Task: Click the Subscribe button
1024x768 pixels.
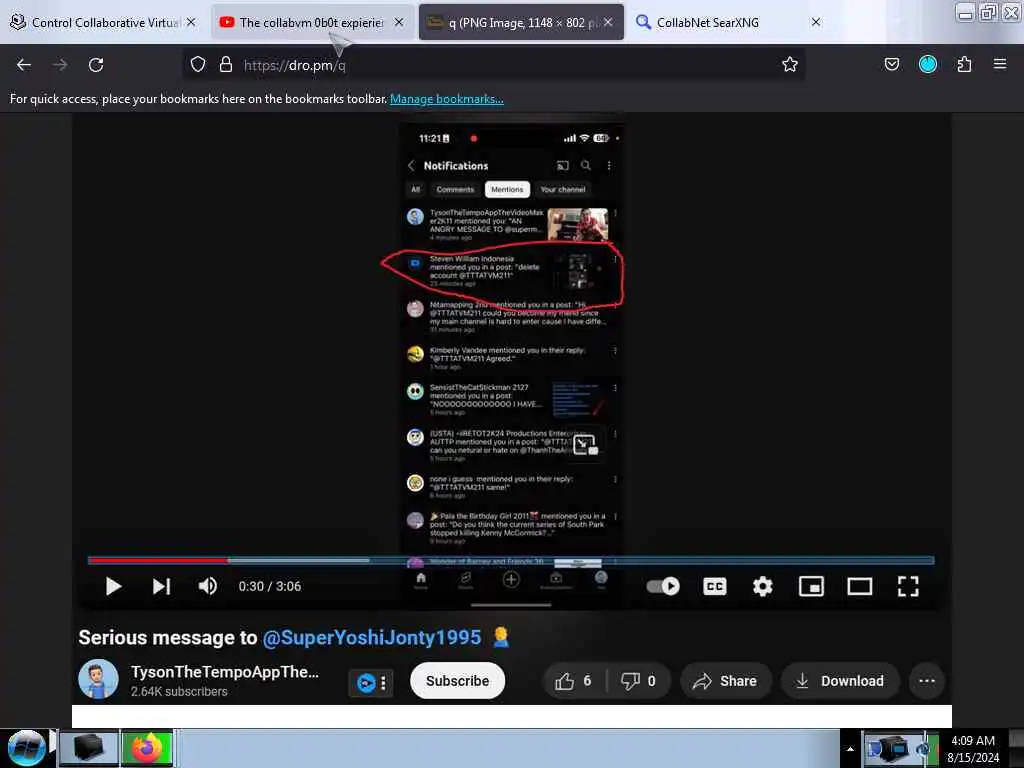Action: tap(457, 680)
